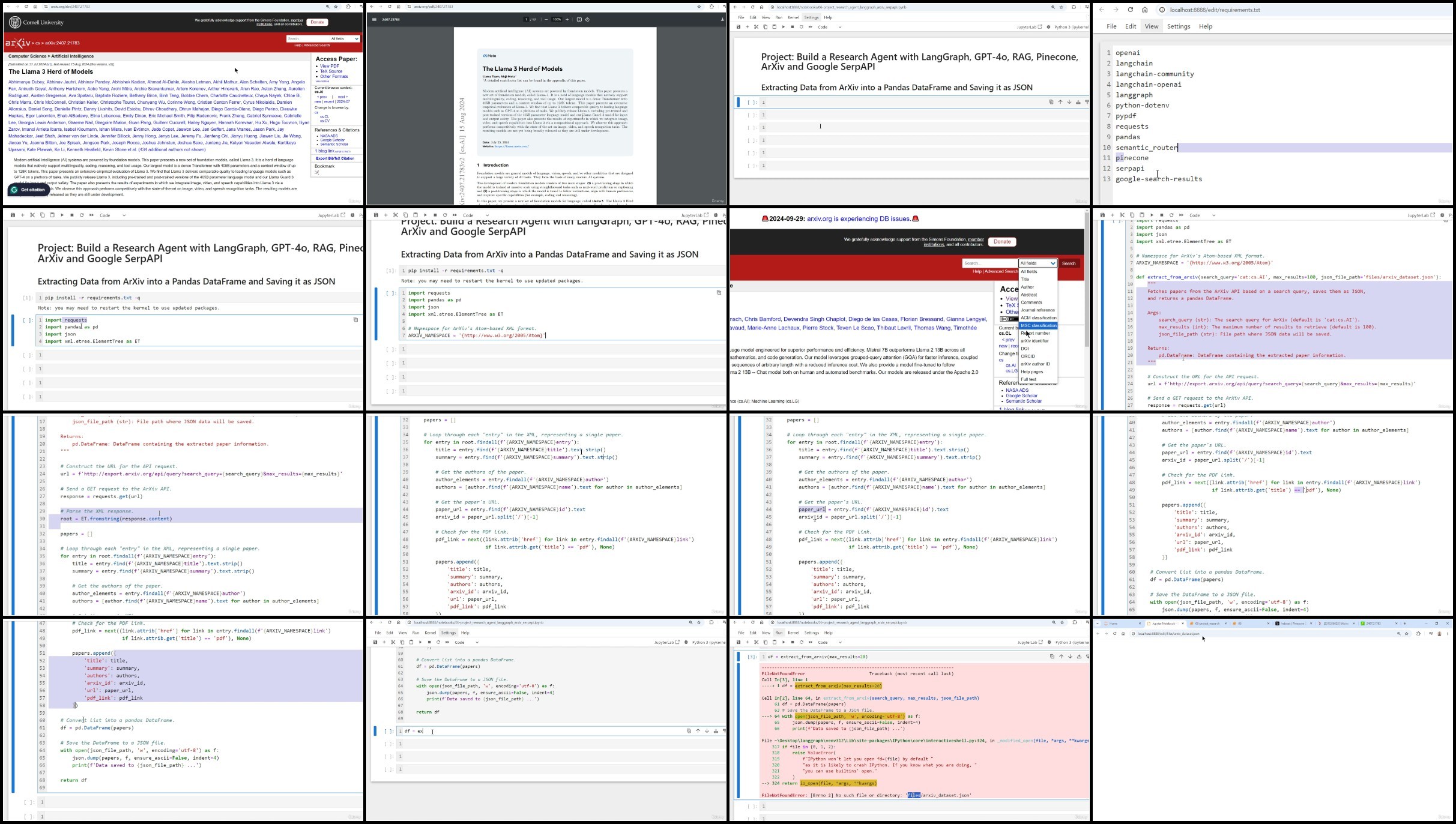Restart and run all in 'df = ex' notebook
1456x824 pixels.
pos(447,642)
